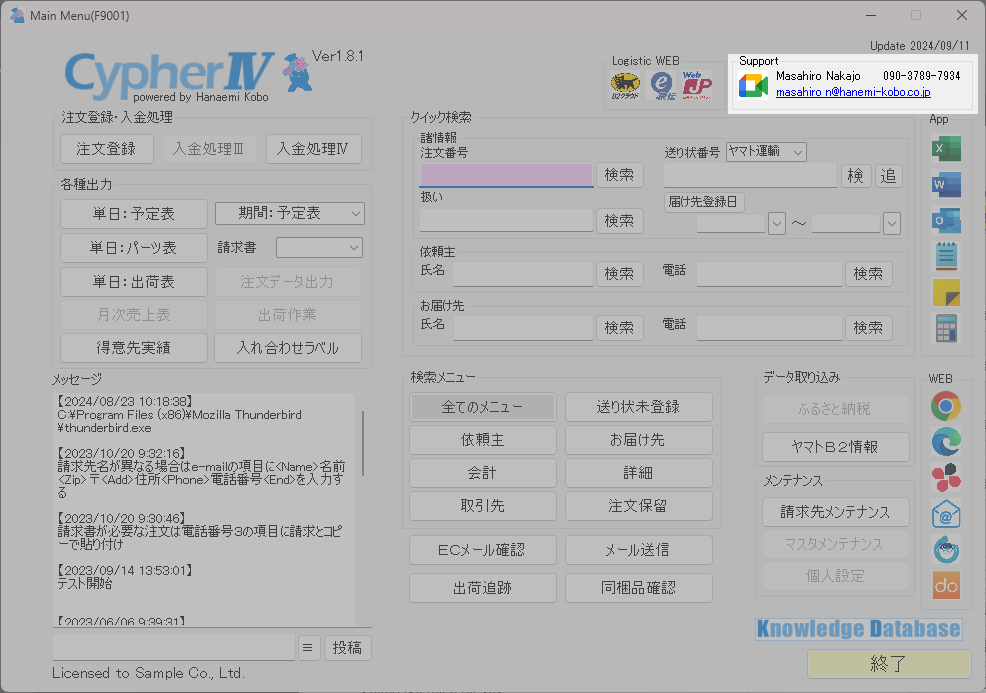Open the blue envelope mail icon
986x693 pixels.
[x=946, y=514]
